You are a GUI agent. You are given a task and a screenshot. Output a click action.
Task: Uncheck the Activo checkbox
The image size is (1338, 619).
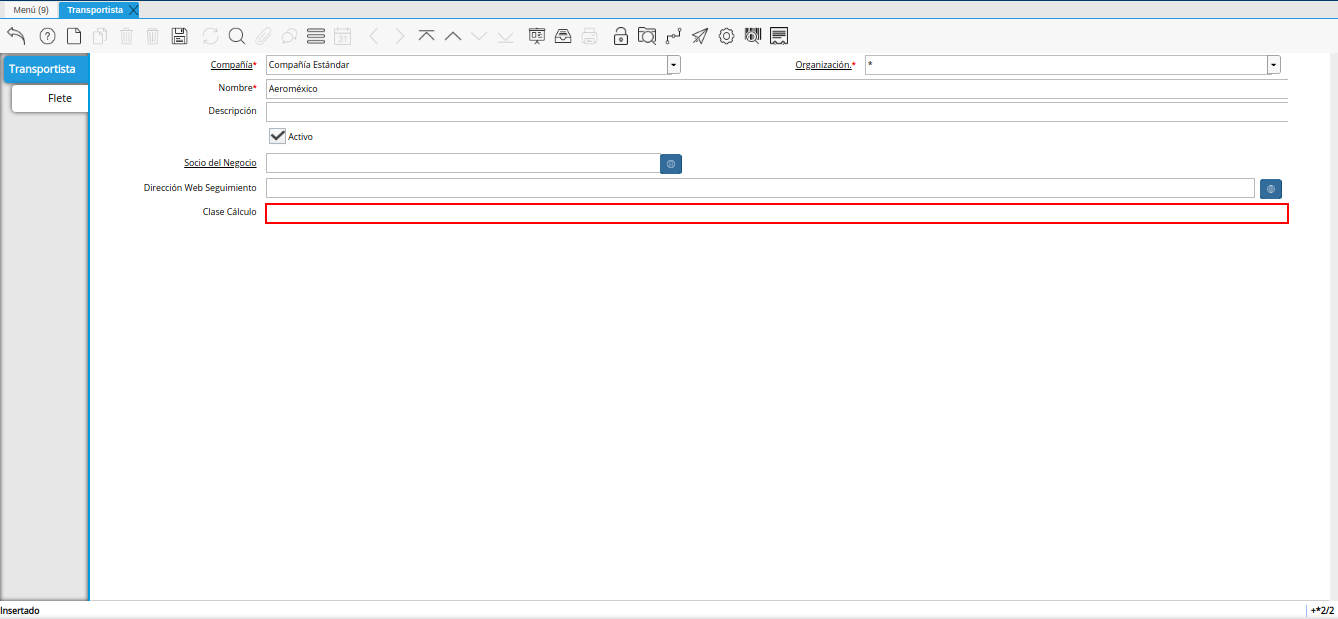point(277,136)
